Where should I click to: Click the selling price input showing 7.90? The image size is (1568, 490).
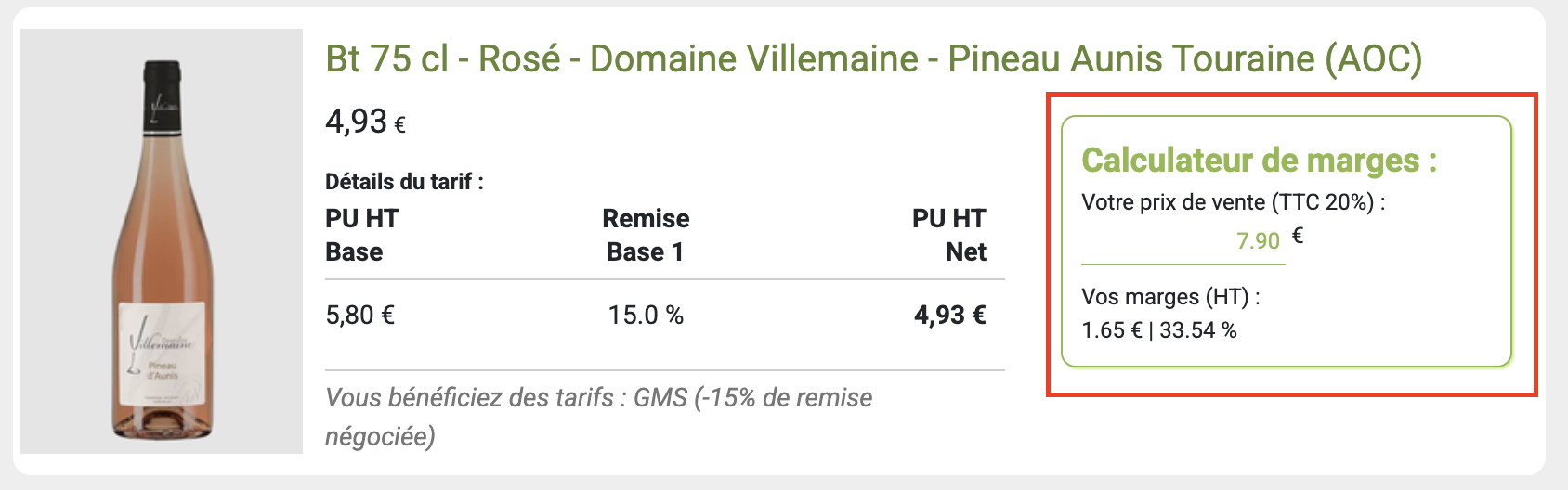[1183, 241]
